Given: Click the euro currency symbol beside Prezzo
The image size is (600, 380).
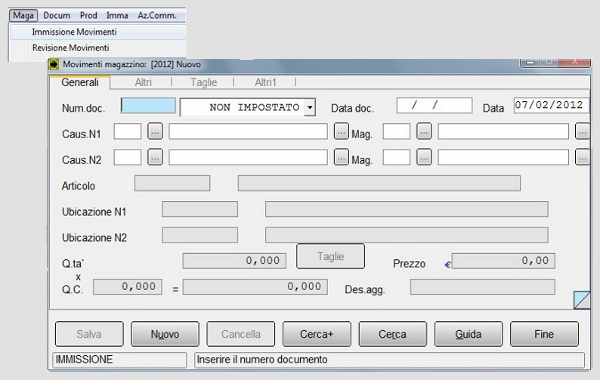Looking at the screenshot, I should point(447,264).
